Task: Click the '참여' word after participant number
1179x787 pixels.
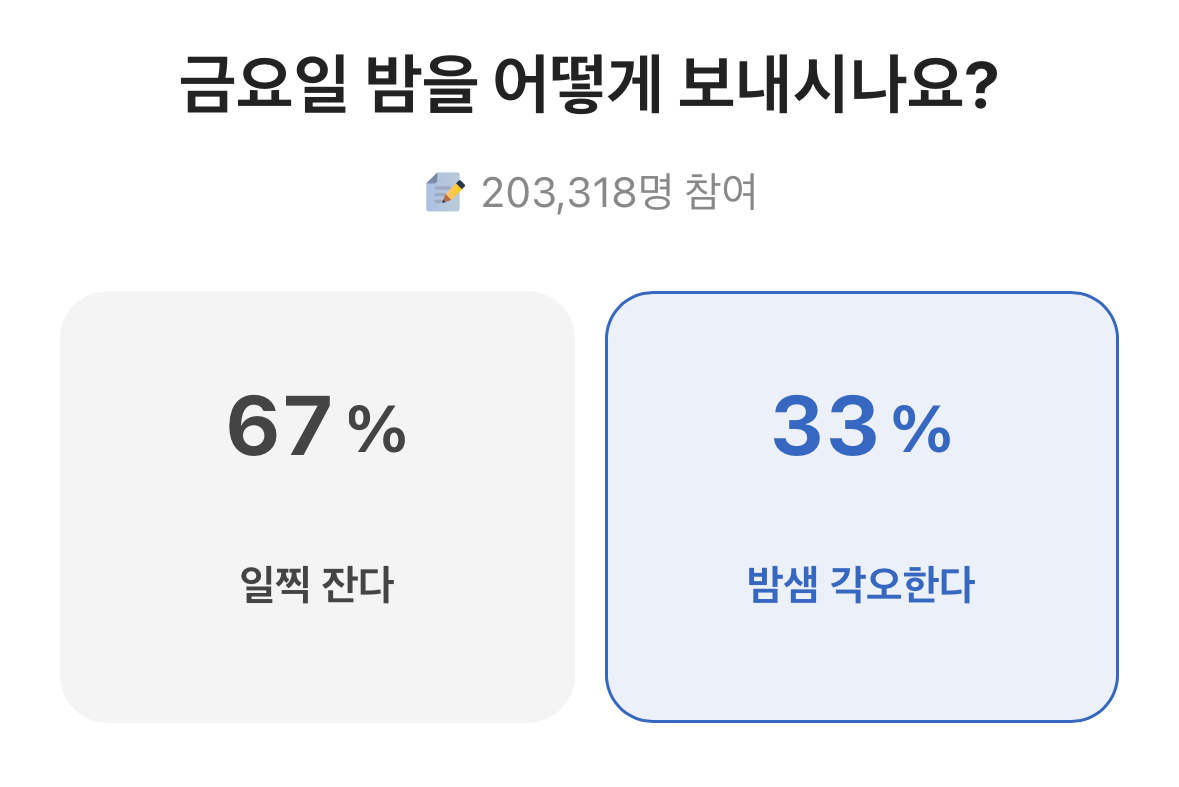Action: (721, 192)
